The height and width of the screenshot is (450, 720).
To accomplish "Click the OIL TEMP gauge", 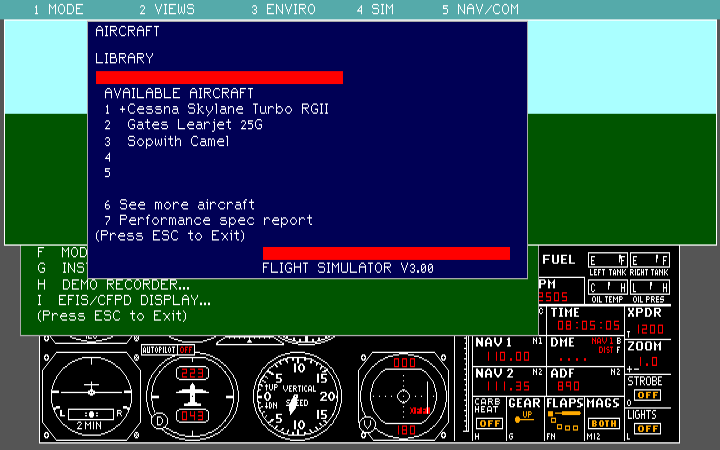I will (608, 287).
